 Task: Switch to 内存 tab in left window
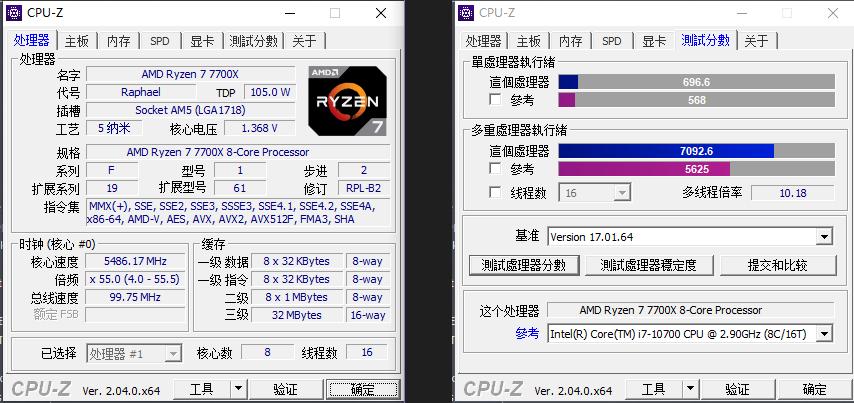click(119, 41)
